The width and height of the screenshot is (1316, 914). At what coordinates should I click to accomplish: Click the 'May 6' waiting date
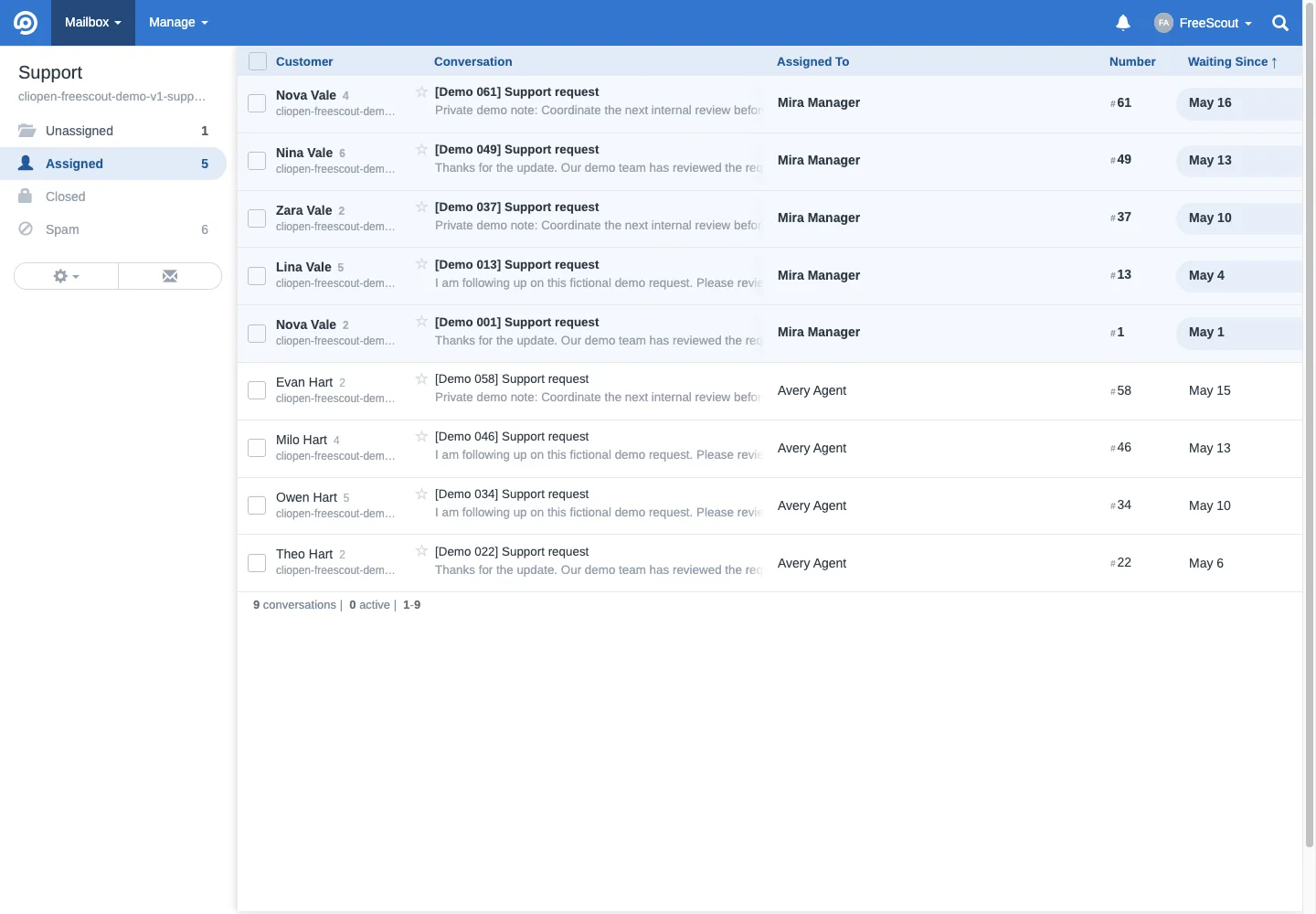pos(1206,563)
